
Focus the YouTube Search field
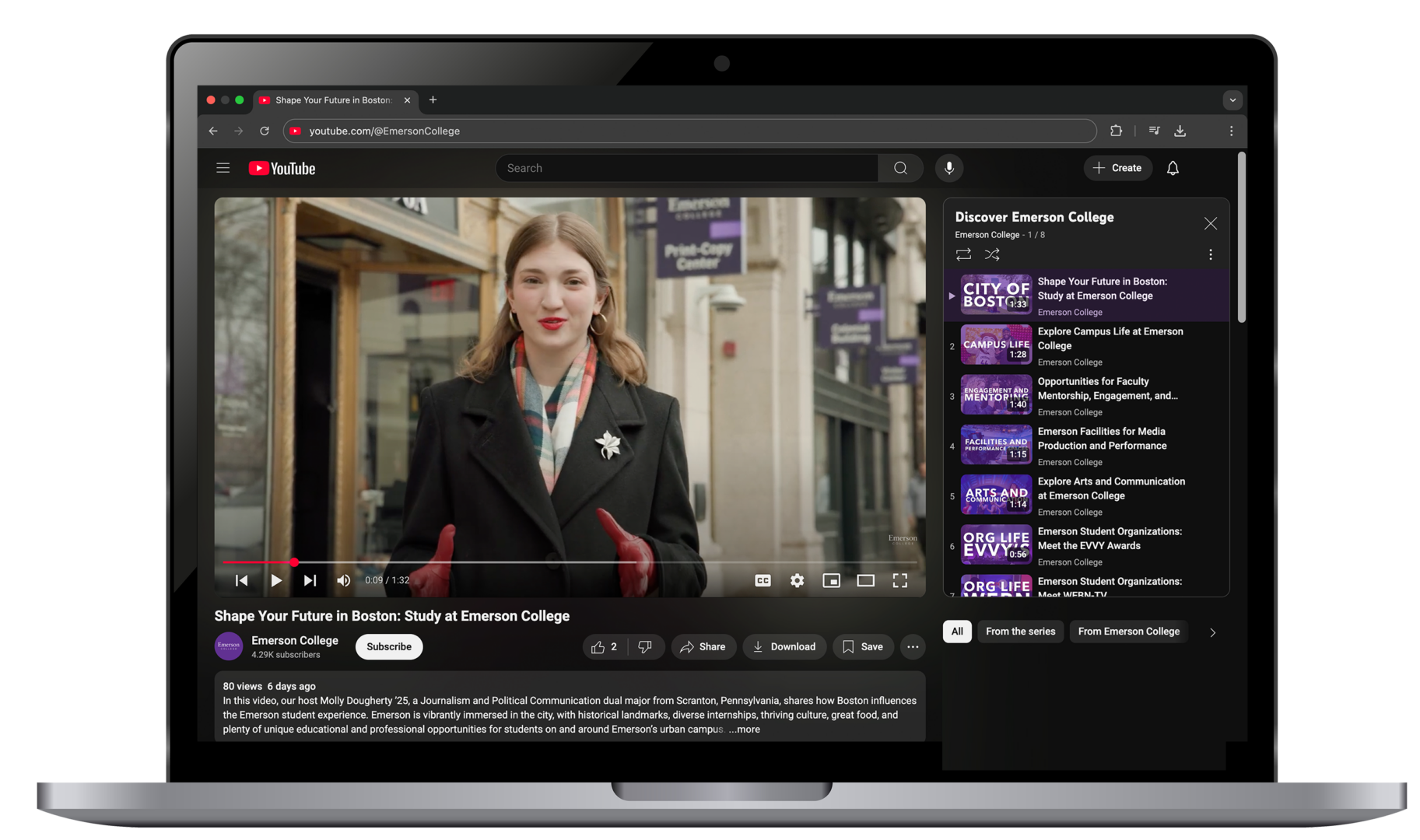(x=687, y=168)
